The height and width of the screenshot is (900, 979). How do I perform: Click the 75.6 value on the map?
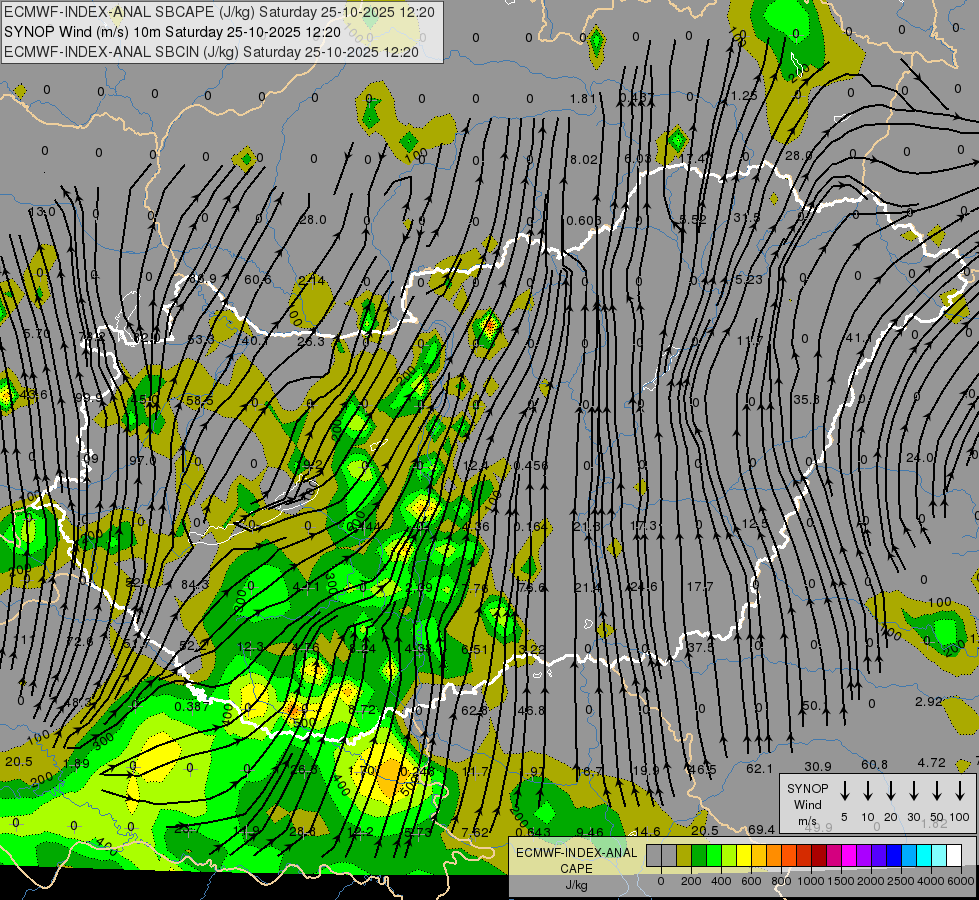click(531, 588)
